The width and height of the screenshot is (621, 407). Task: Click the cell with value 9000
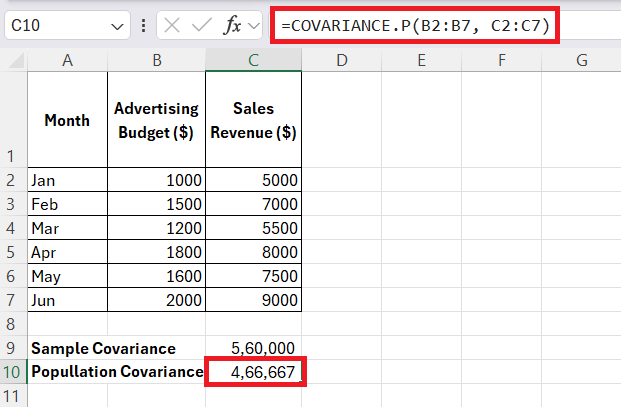coord(253,300)
